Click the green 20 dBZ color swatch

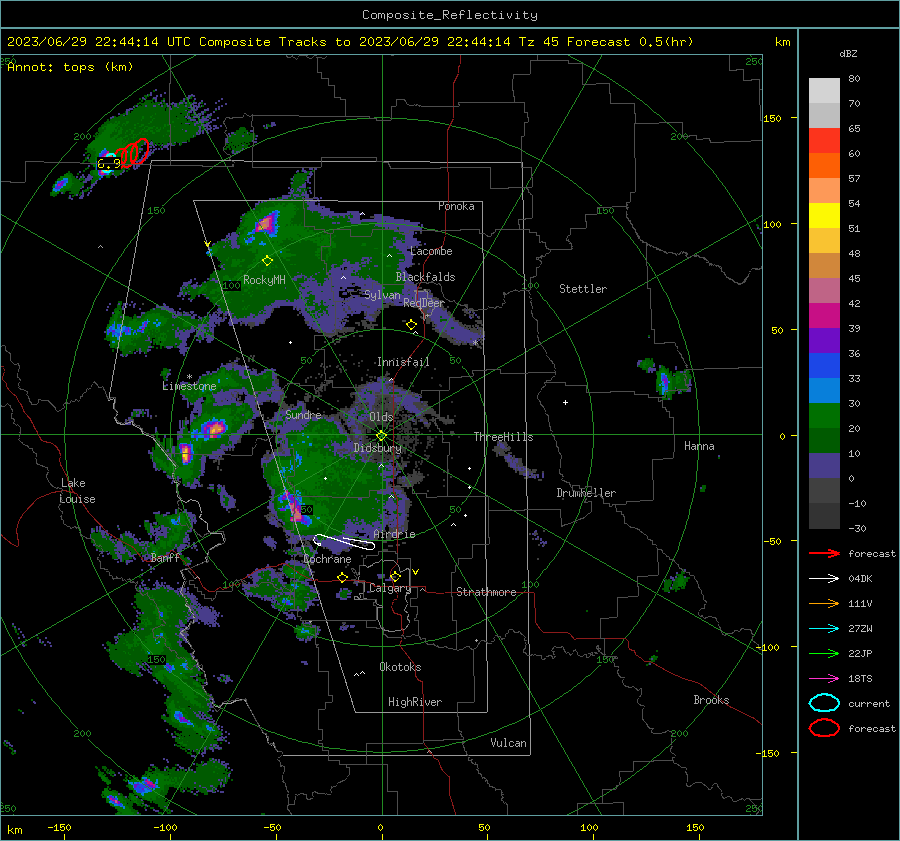point(824,416)
